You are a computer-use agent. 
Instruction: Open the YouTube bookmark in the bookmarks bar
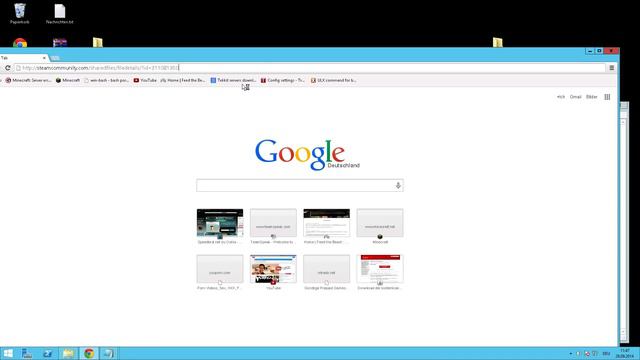click(145, 80)
